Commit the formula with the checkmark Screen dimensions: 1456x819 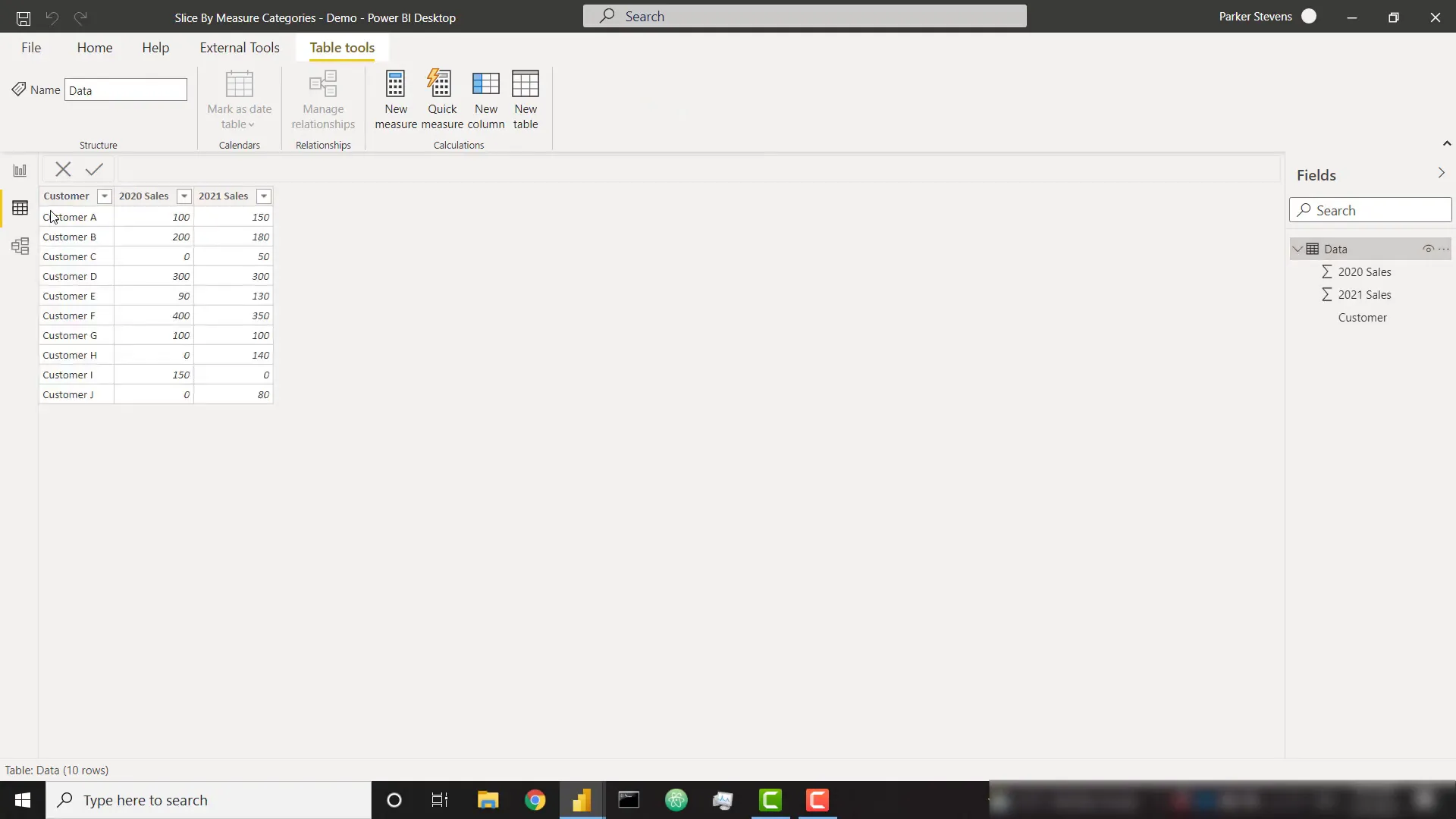[93, 168]
